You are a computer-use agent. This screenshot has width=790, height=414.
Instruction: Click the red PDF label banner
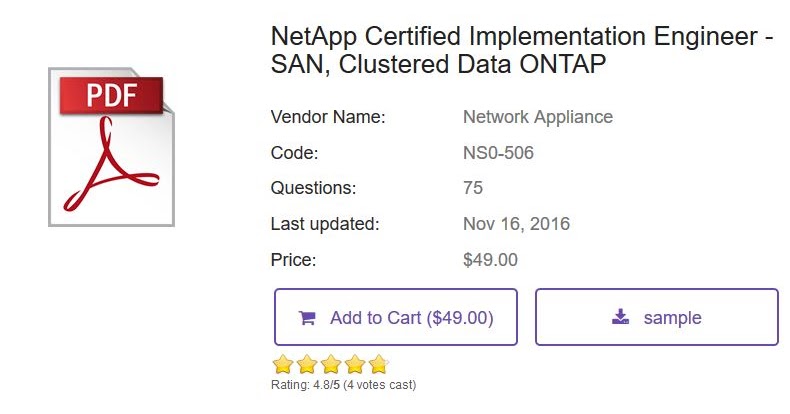[110, 96]
